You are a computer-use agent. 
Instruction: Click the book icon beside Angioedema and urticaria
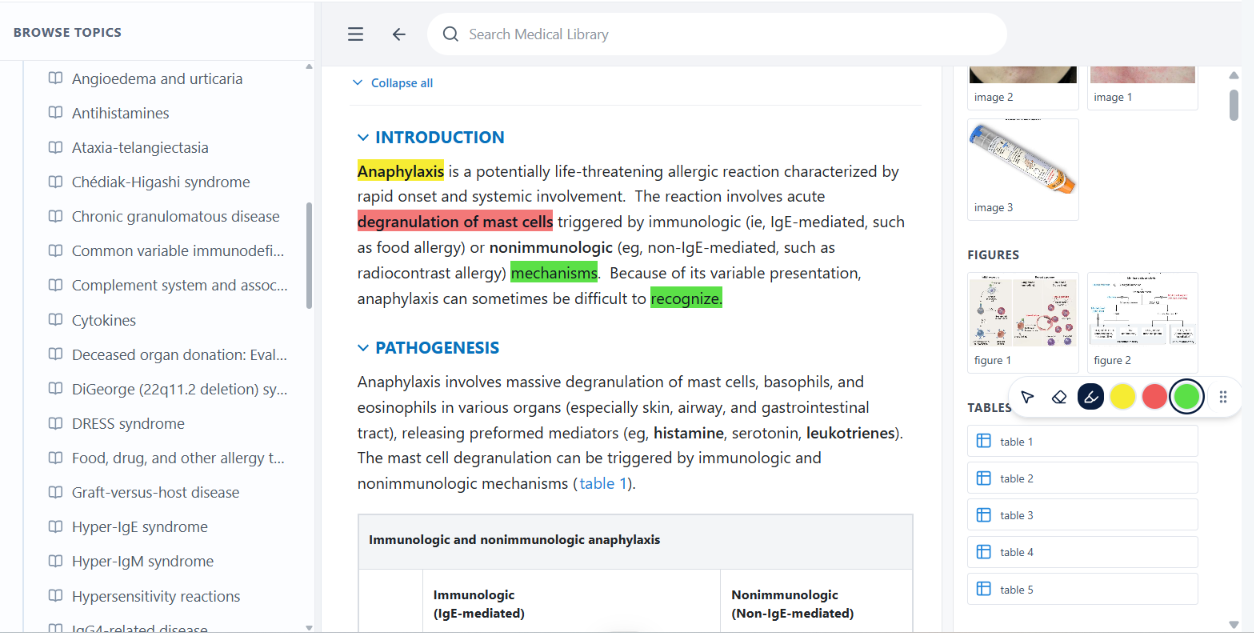click(56, 78)
